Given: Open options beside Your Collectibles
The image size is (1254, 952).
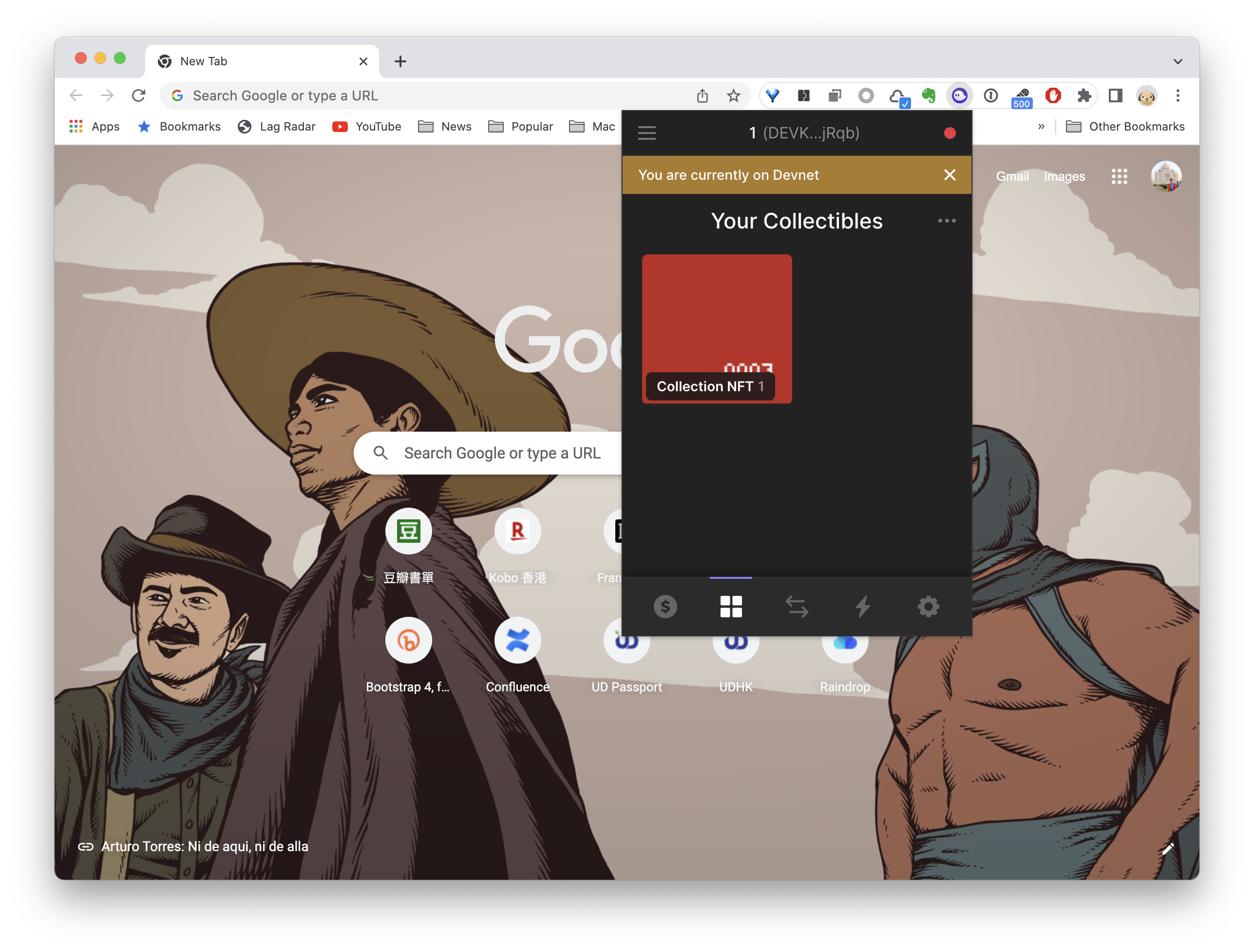Looking at the screenshot, I should coord(947,221).
